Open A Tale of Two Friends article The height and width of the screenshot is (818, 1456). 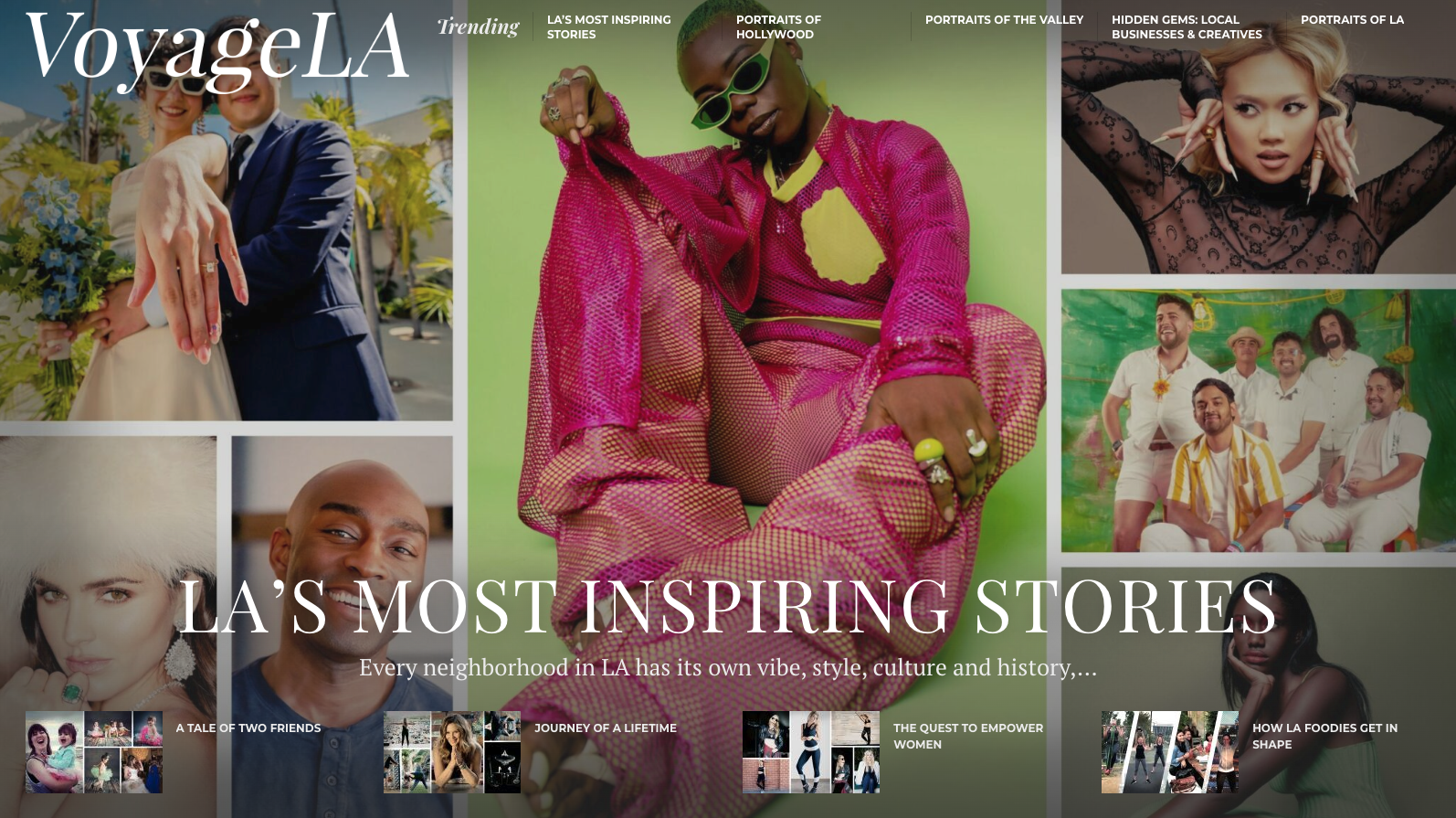tap(248, 728)
